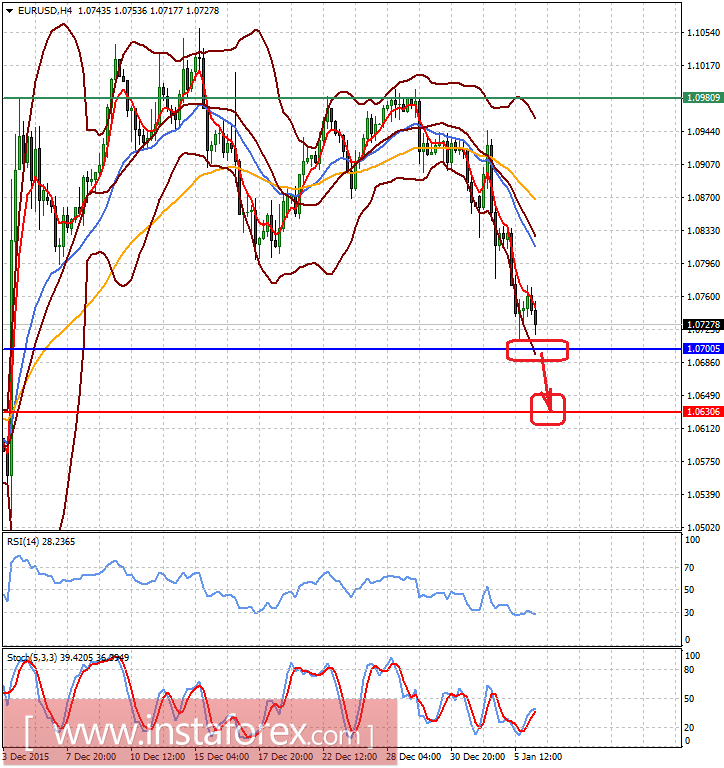This screenshot has width=724, height=768.
Task: Click the 1.10170 price scale value
Action: point(703,66)
